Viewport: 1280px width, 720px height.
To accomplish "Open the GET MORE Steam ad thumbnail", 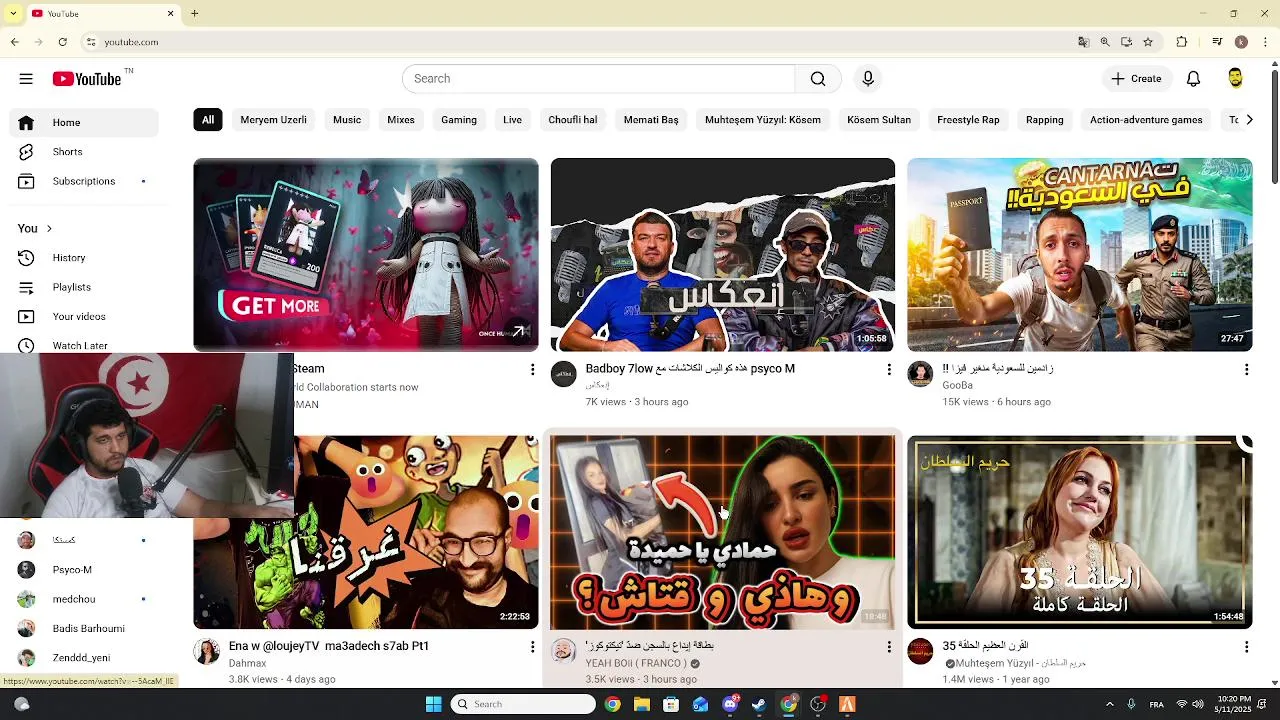I will click(366, 255).
